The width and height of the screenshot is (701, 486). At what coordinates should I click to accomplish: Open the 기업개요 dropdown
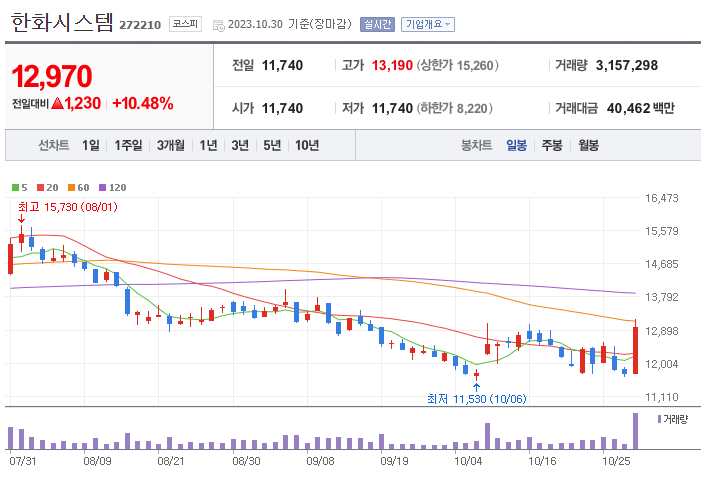(428, 24)
